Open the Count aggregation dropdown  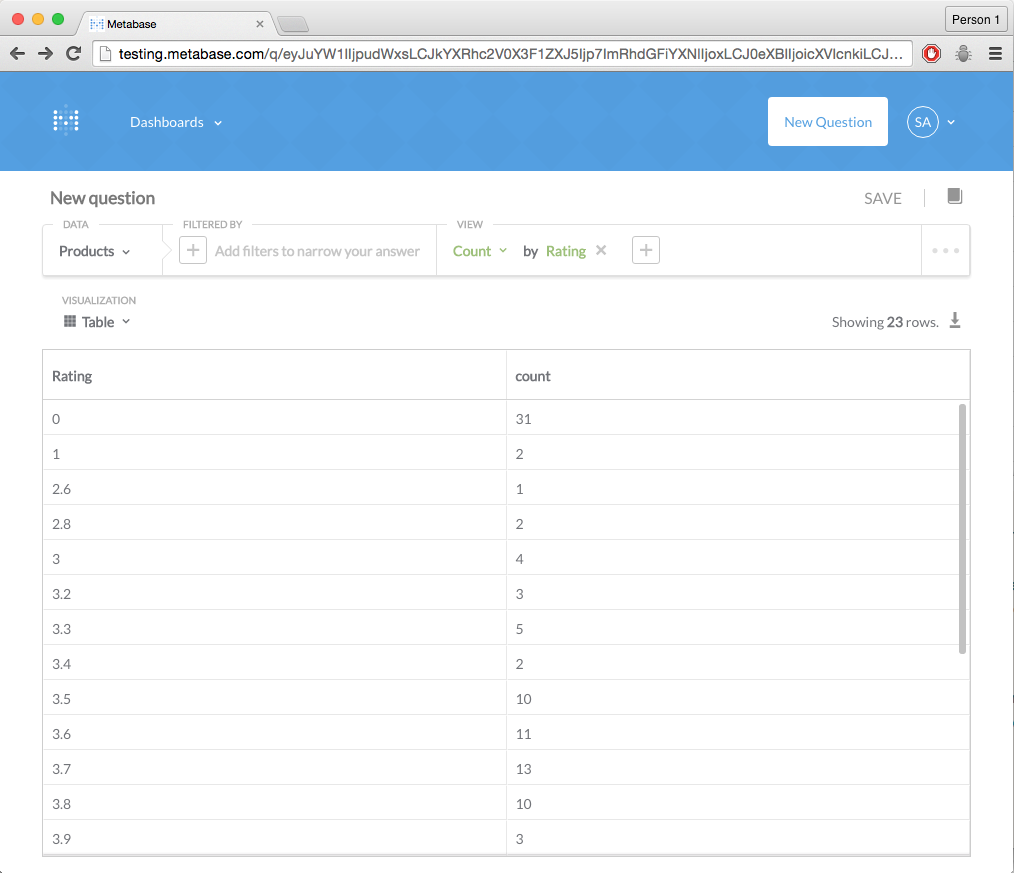[x=480, y=251]
